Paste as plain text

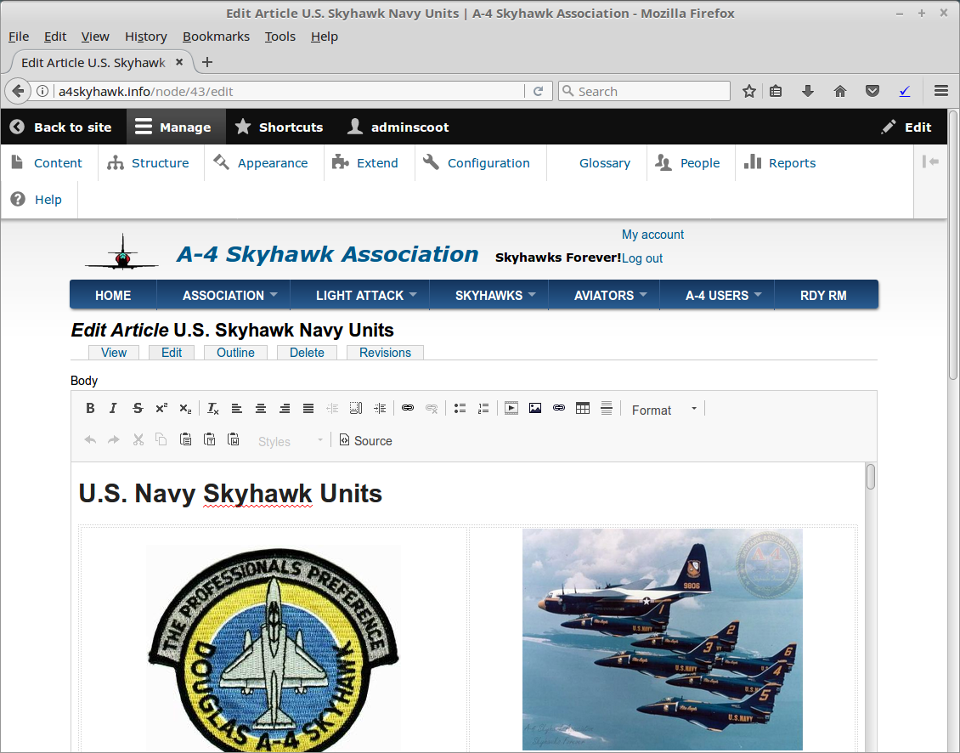209,440
